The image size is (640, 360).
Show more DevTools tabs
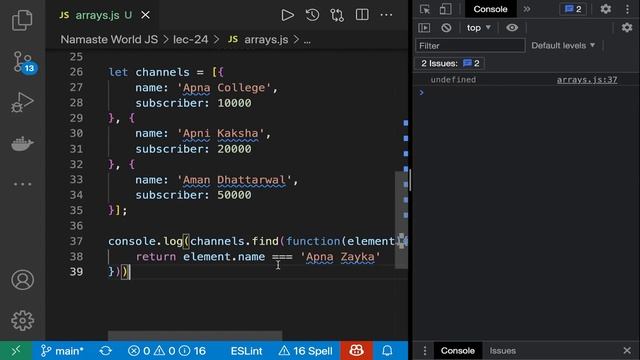click(x=527, y=9)
